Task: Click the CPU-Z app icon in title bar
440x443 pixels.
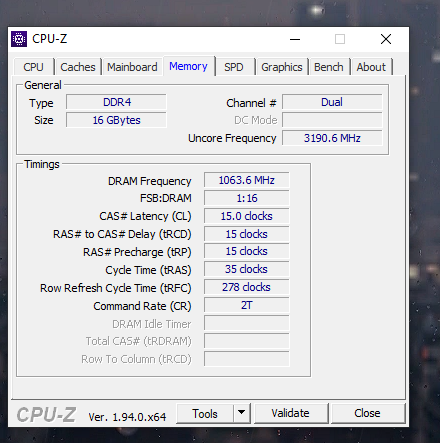Action: pyautogui.click(x=19, y=39)
